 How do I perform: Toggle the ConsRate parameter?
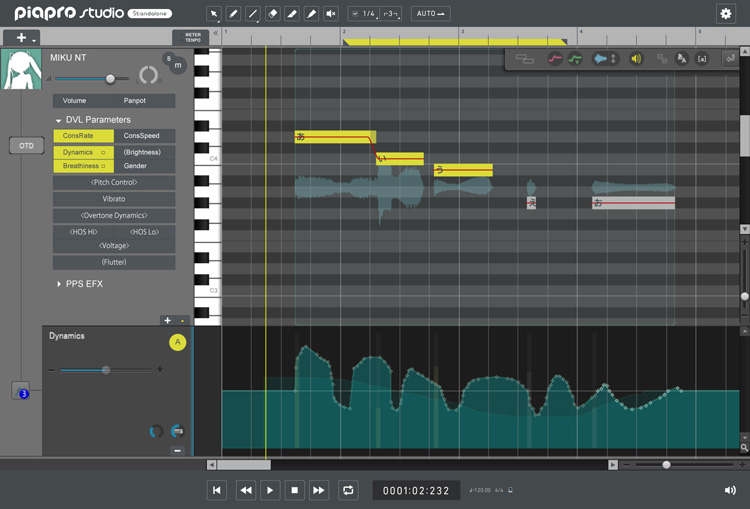(84, 136)
